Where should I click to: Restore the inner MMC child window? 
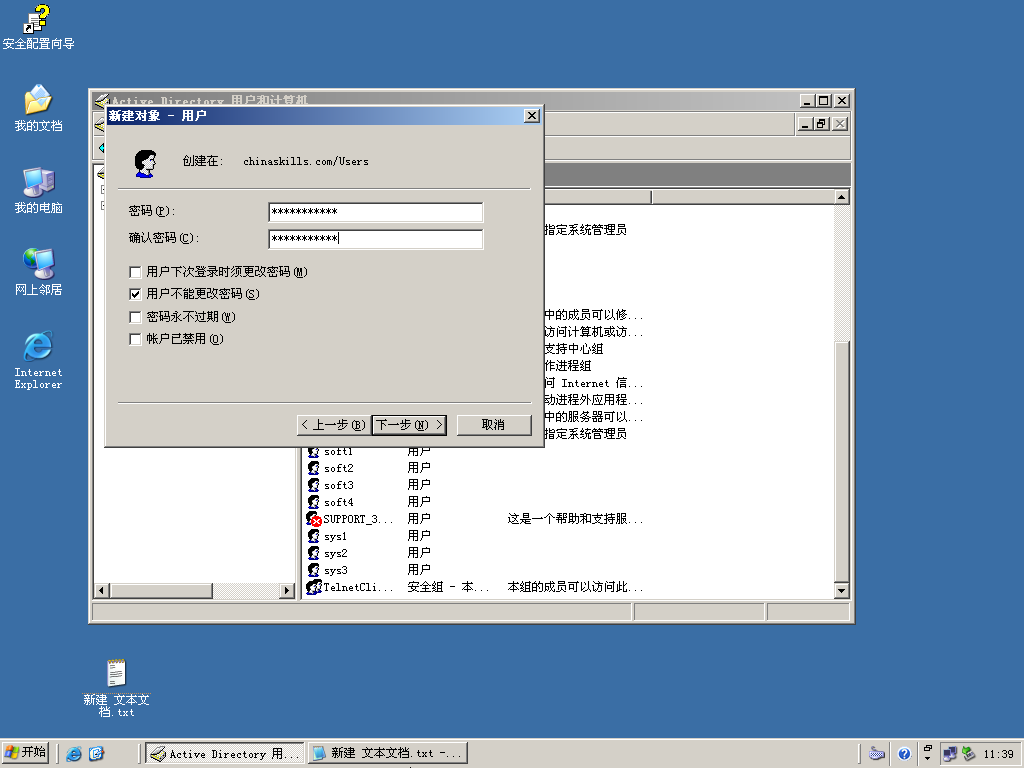pyautogui.click(x=822, y=123)
